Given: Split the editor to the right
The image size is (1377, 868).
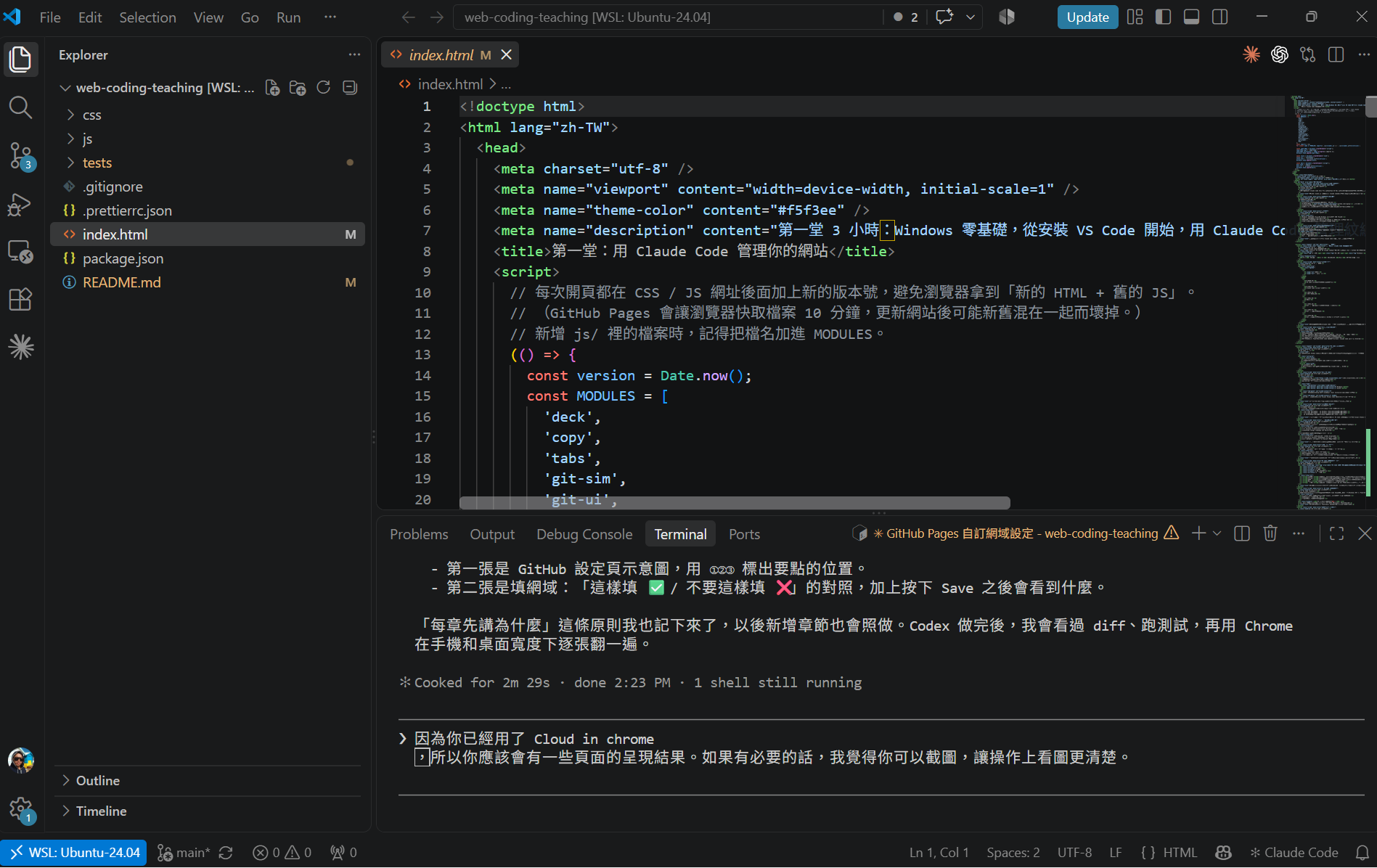Looking at the screenshot, I should point(1336,54).
